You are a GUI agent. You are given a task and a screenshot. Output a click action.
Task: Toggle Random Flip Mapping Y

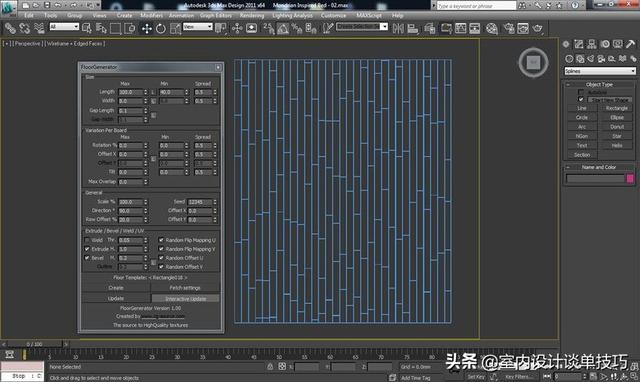click(x=161, y=249)
